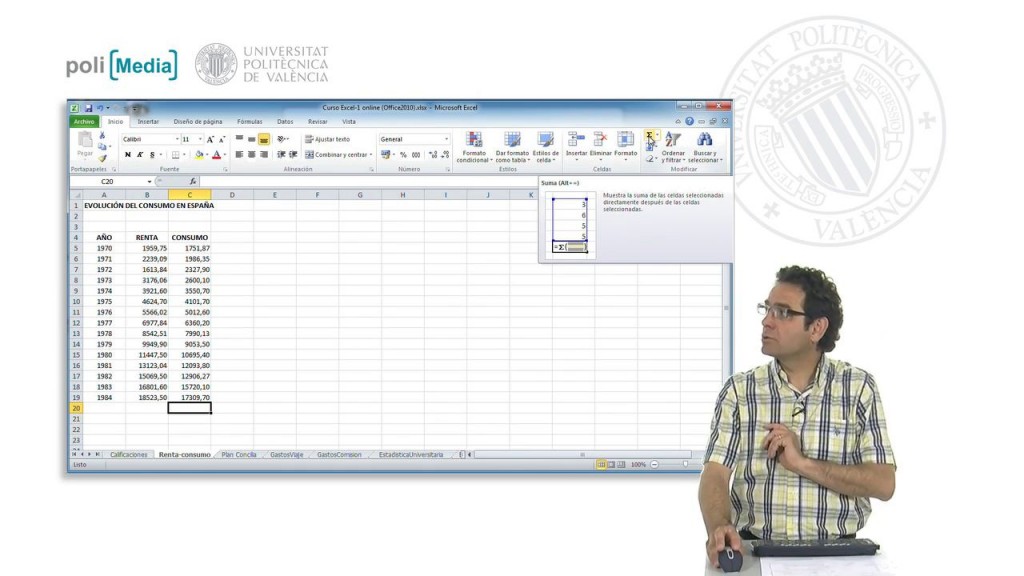1024x576 pixels.
Task: Click the Insertar cells icon
Action: pyautogui.click(x=576, y=145)
